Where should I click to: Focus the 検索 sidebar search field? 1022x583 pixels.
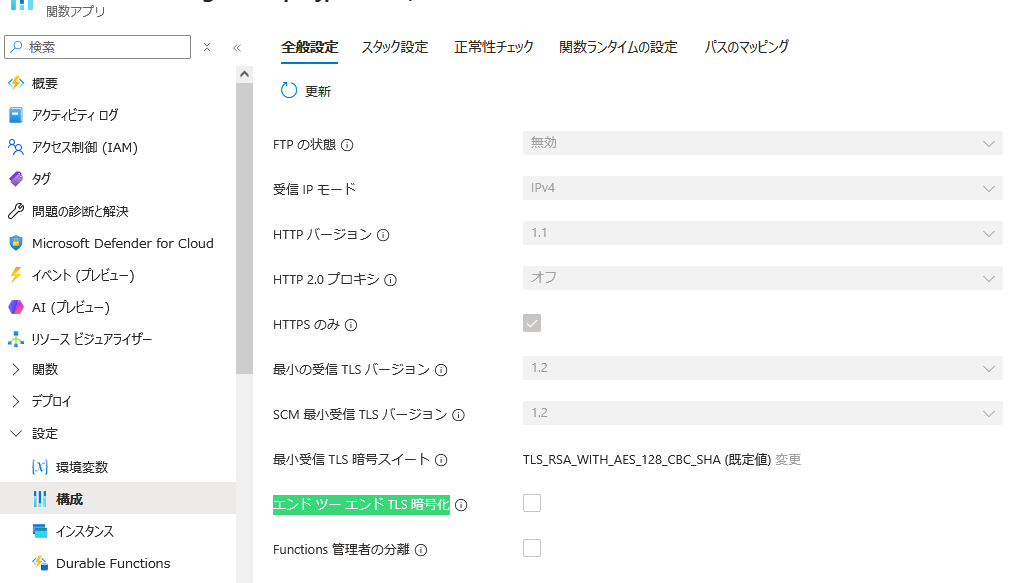coord(98,47)
